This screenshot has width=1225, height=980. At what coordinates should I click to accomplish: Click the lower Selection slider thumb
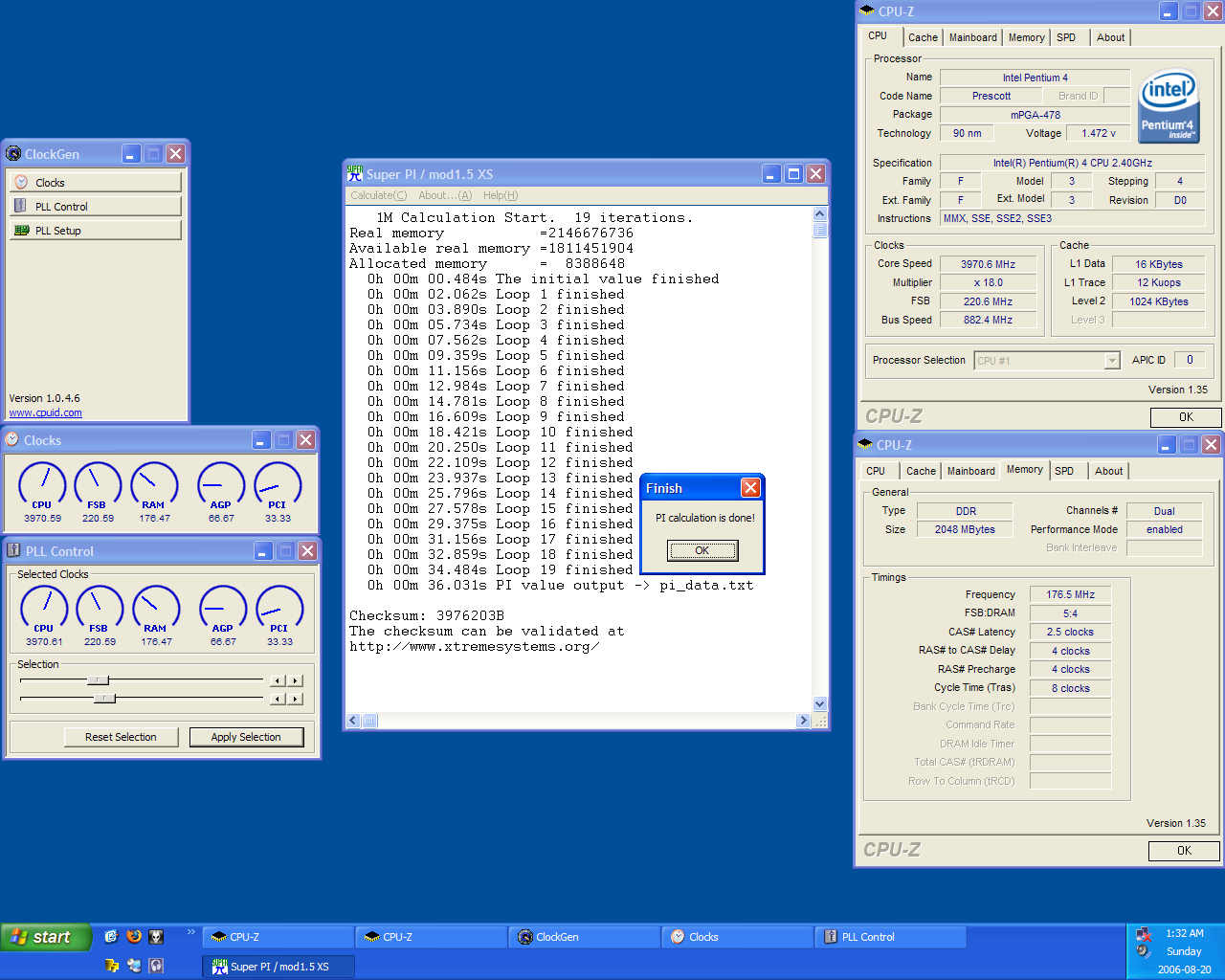pos(104,699)
